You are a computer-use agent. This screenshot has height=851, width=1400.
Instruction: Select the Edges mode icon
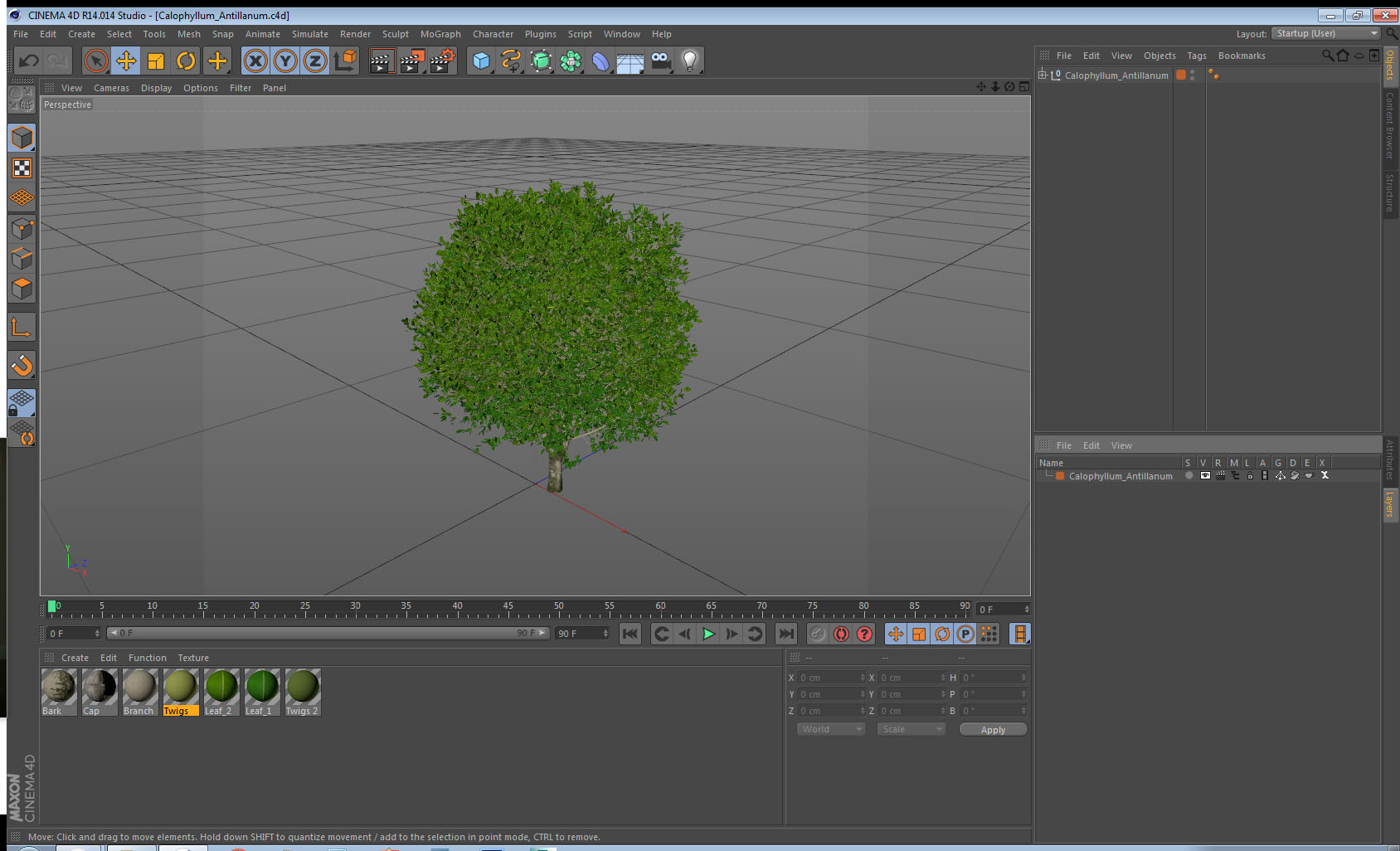click(22, 258)
